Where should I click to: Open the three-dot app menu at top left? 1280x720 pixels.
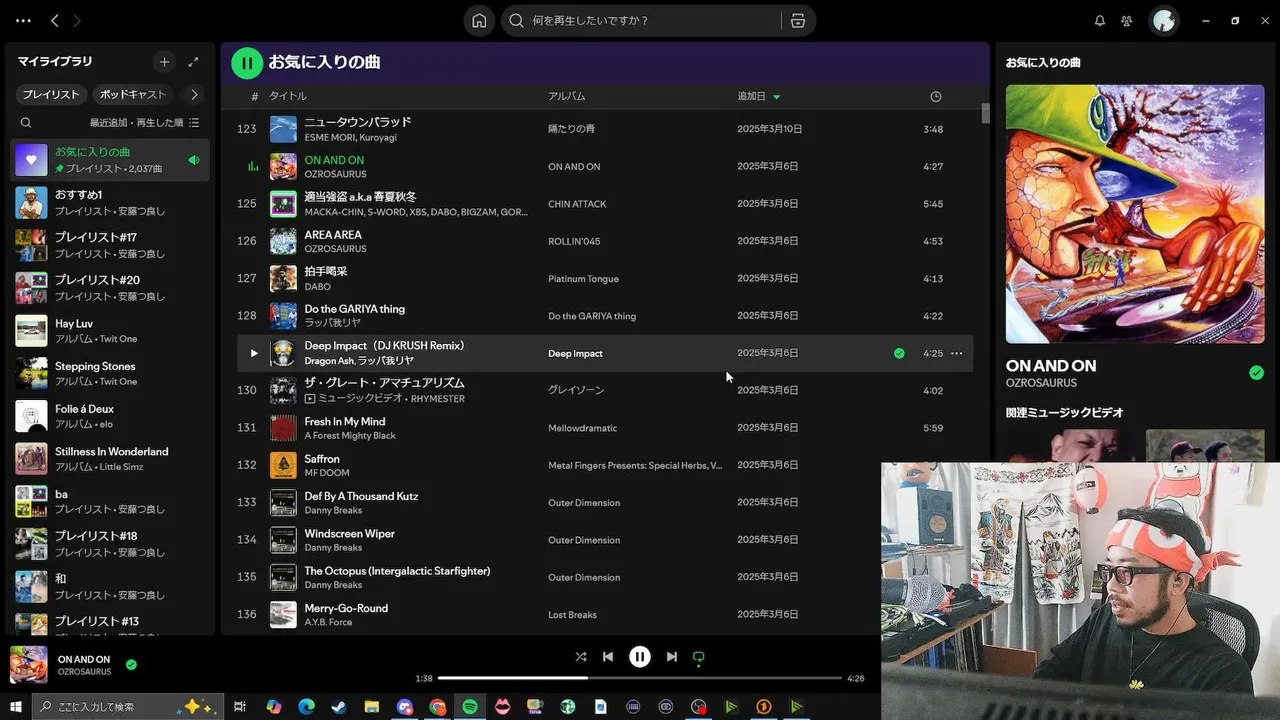[x=23, y=21]
